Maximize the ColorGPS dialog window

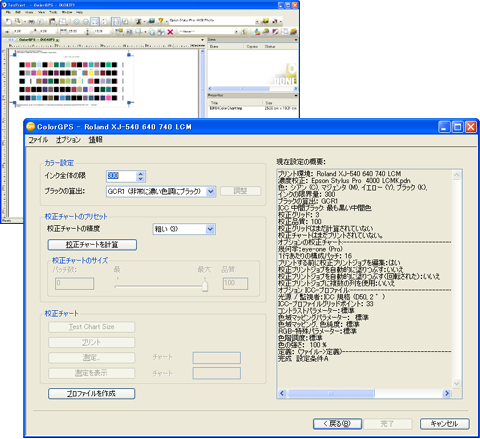458,127
